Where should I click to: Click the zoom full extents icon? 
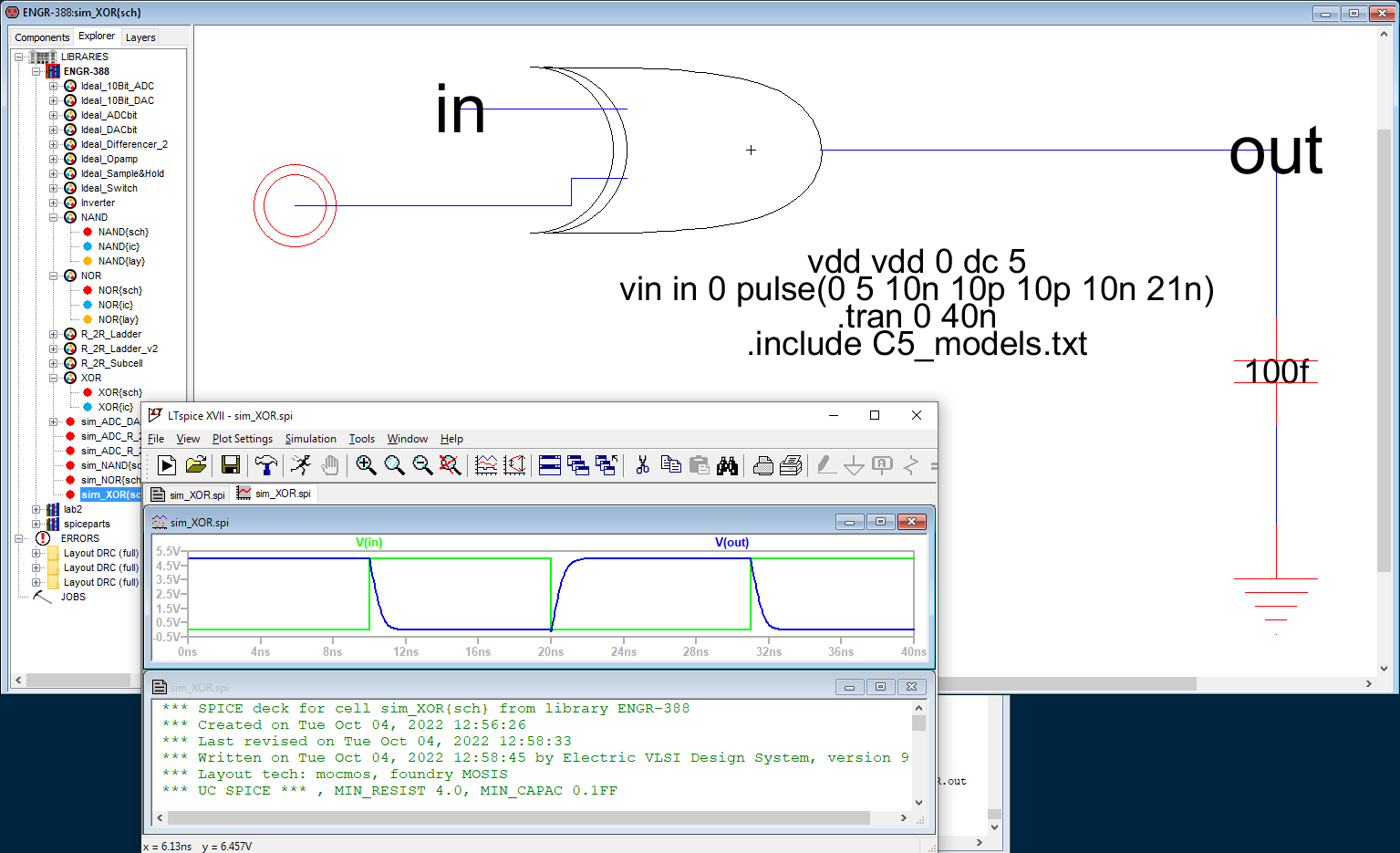tap(450, 465)
